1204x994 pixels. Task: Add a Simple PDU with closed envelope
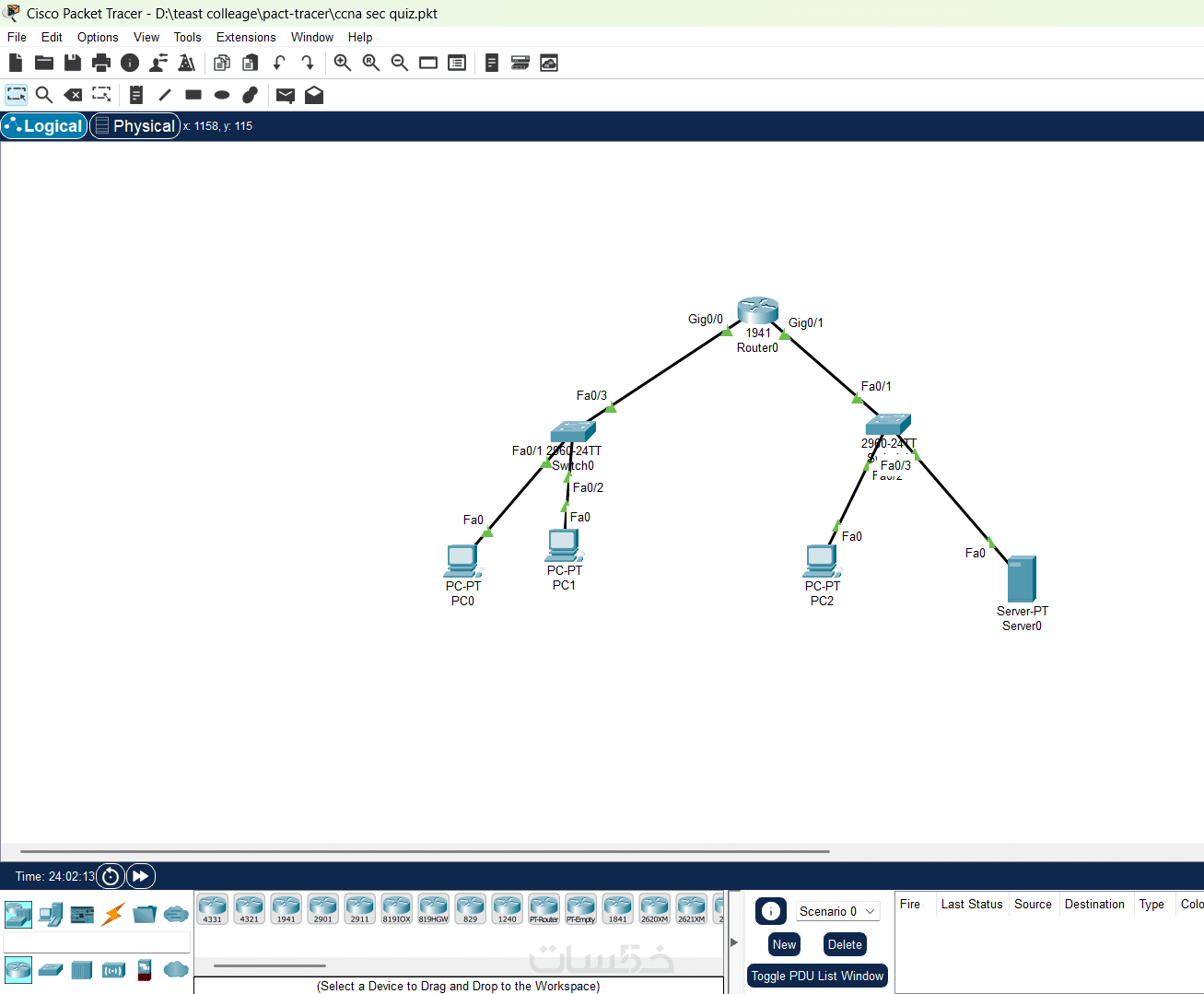click(286, 95)
